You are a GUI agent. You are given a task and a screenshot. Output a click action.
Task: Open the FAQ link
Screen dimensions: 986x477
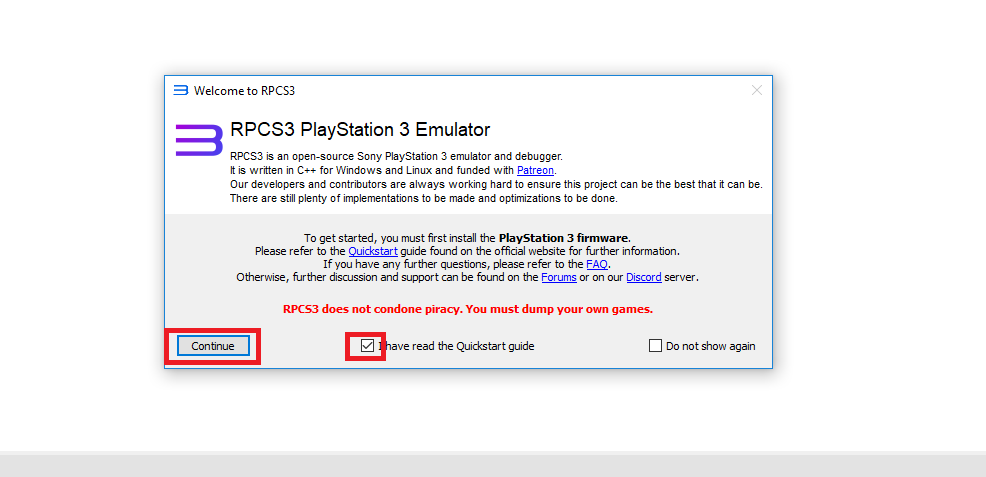click(597, 264)
